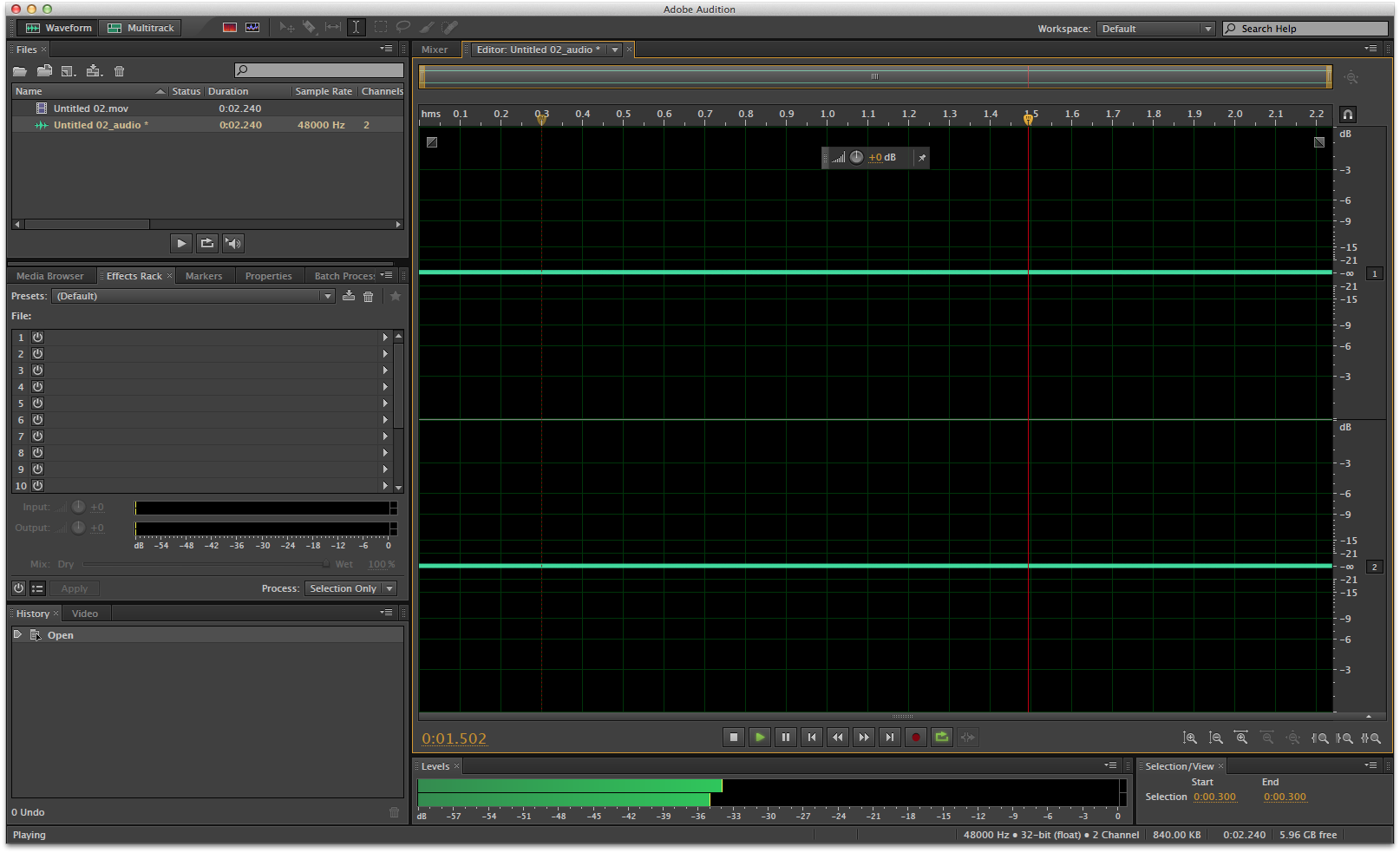Open the Files panel options menu

click(x=386, y=49)
